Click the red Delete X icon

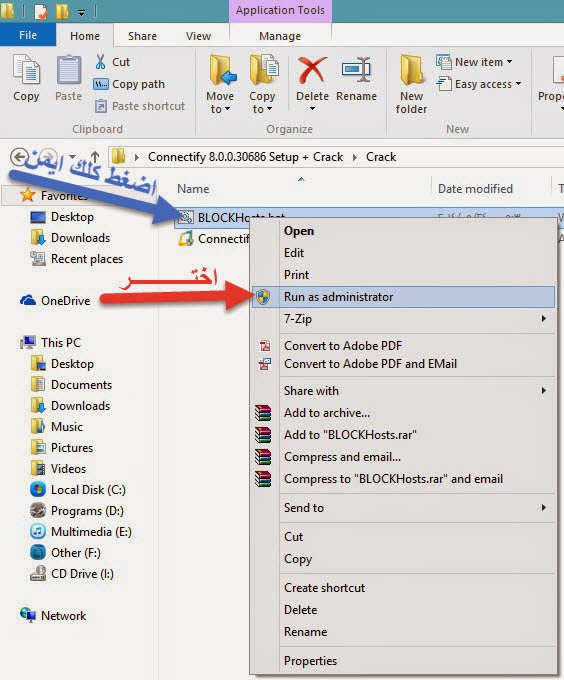pyautogui.click(x=312, y=69)
